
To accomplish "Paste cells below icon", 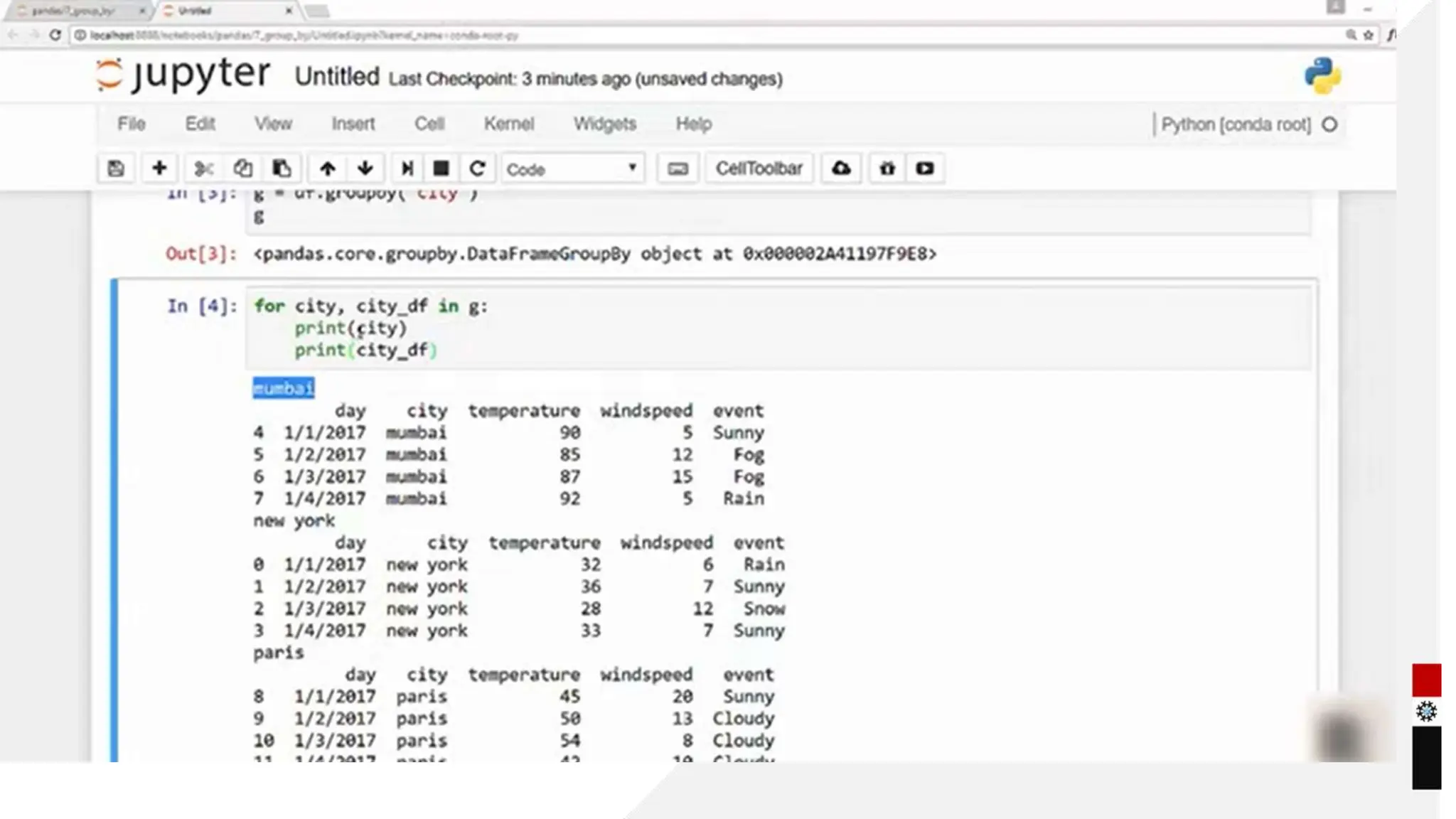I will click(282, 168).
